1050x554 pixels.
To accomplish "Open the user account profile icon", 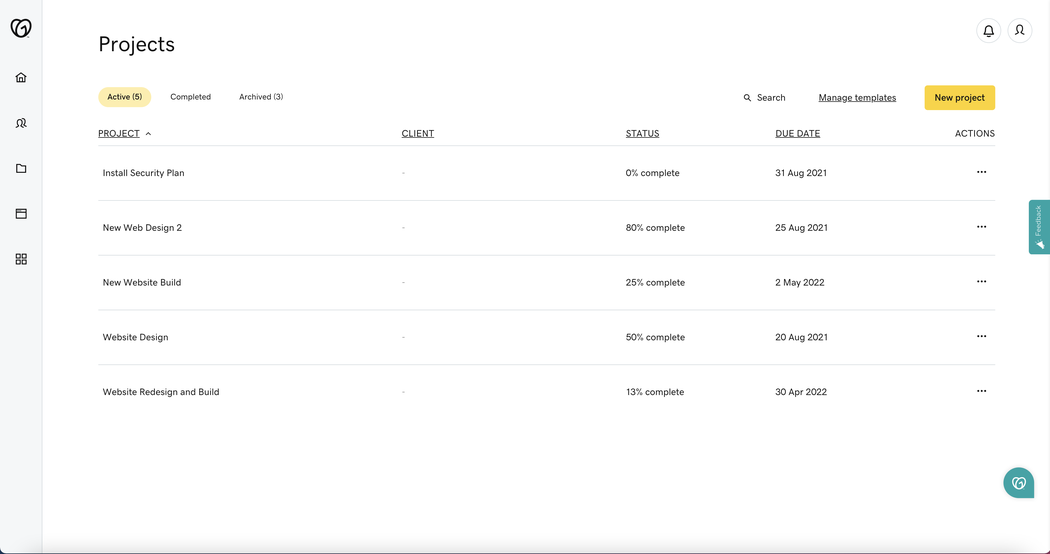I will click(1019, 31).
